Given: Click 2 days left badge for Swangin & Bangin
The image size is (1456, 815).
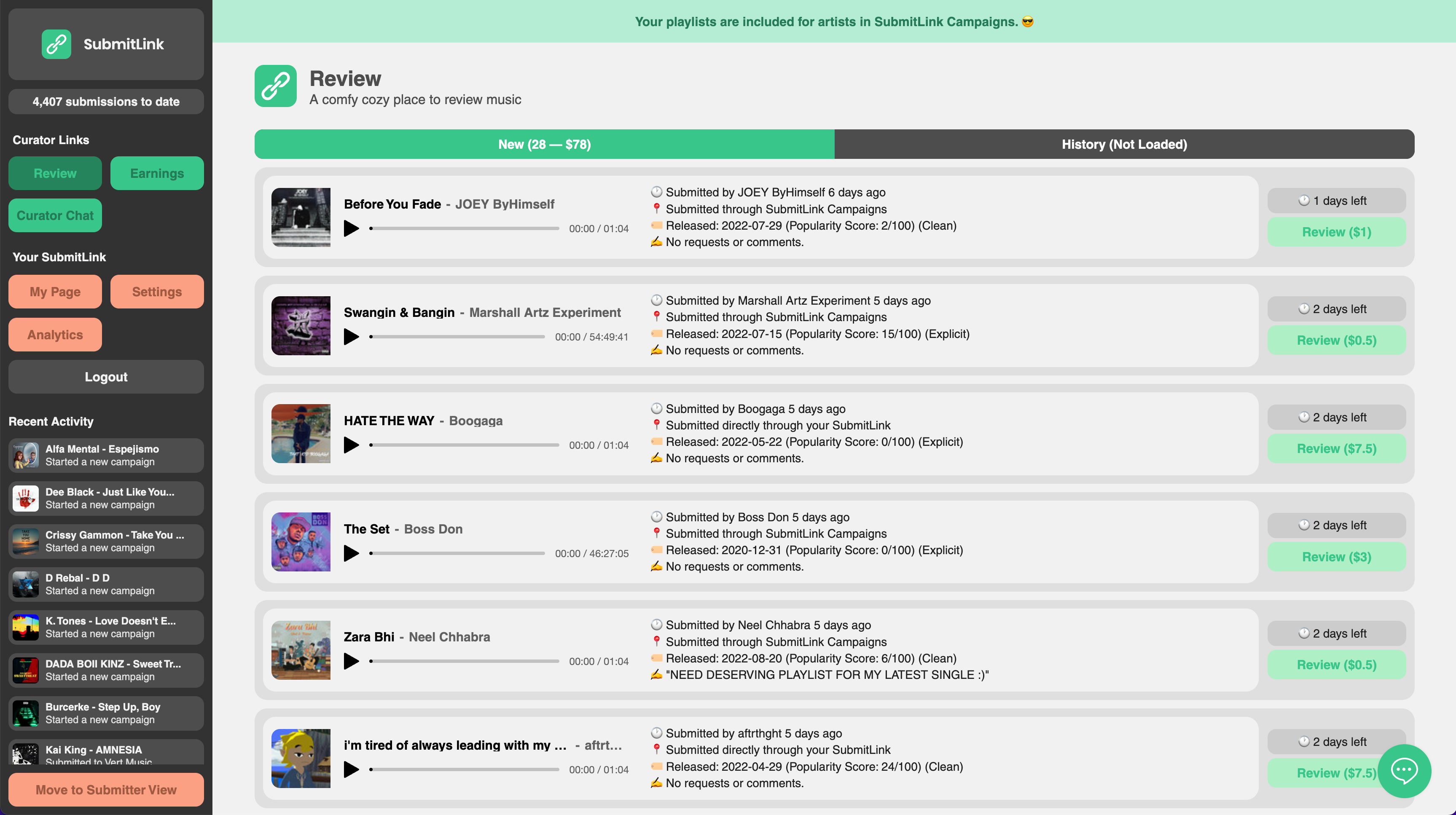Looking at the screenshot, I should pyautogui.click(x=1337, y=309).
